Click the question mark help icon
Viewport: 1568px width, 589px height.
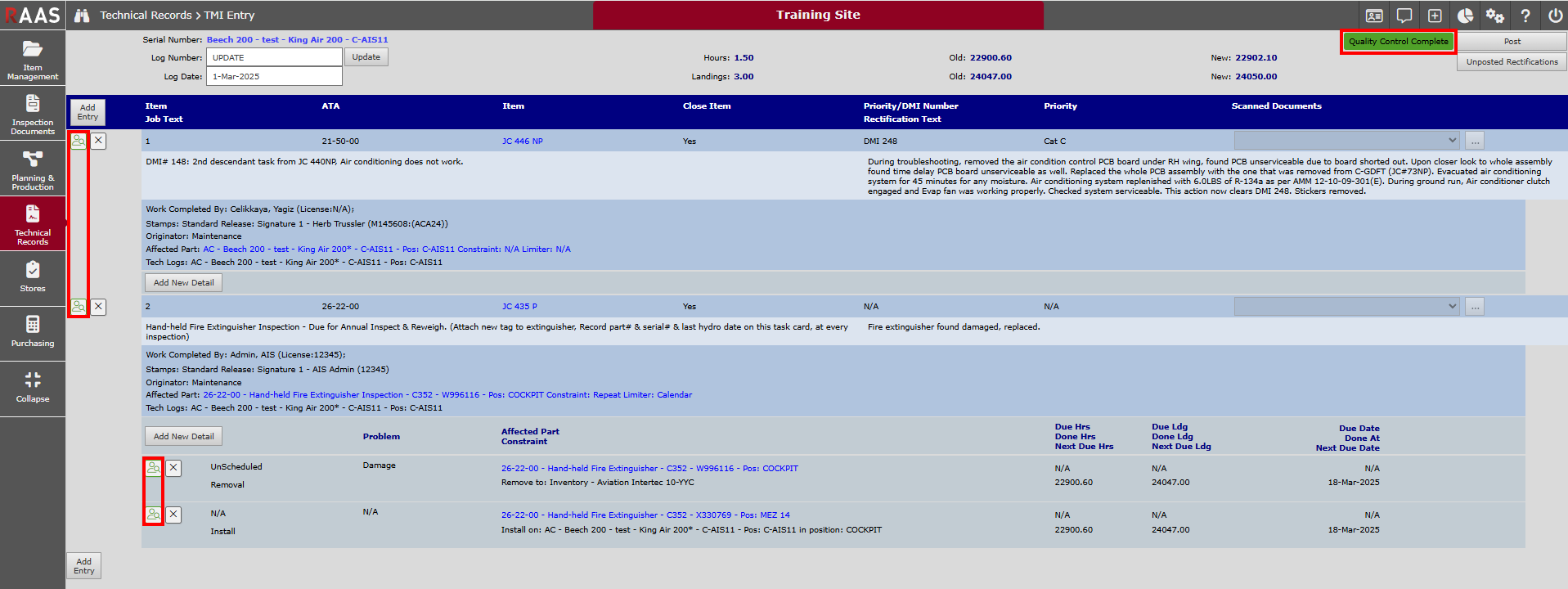[1525, 16]
